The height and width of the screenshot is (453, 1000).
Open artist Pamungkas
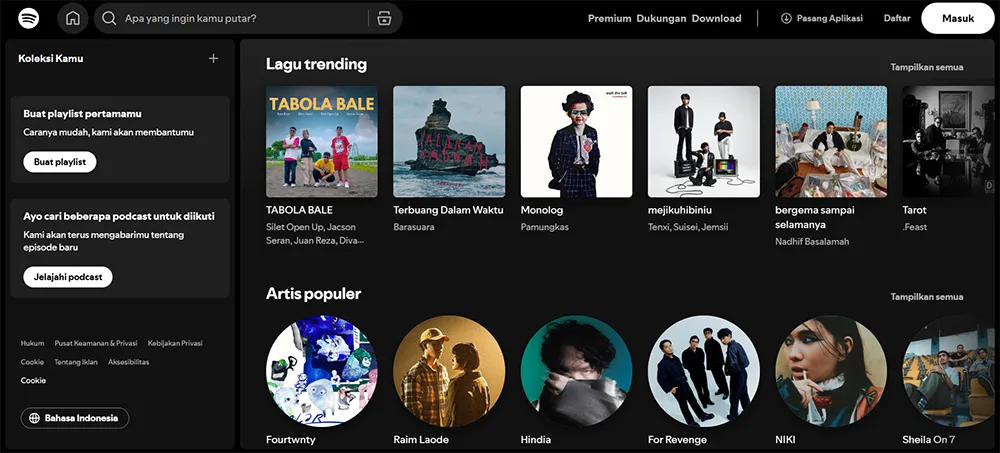545,227
